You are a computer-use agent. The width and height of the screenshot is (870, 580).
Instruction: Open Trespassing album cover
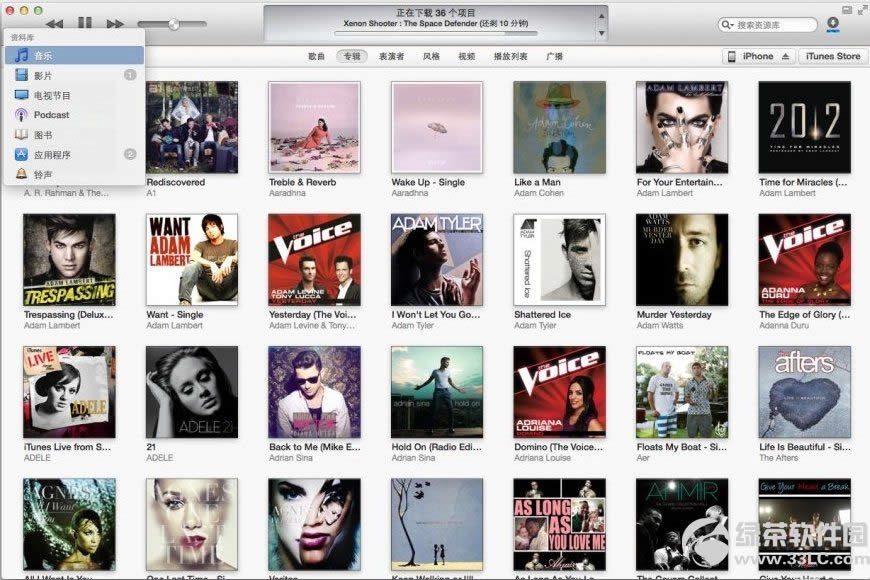click(69, 260)
